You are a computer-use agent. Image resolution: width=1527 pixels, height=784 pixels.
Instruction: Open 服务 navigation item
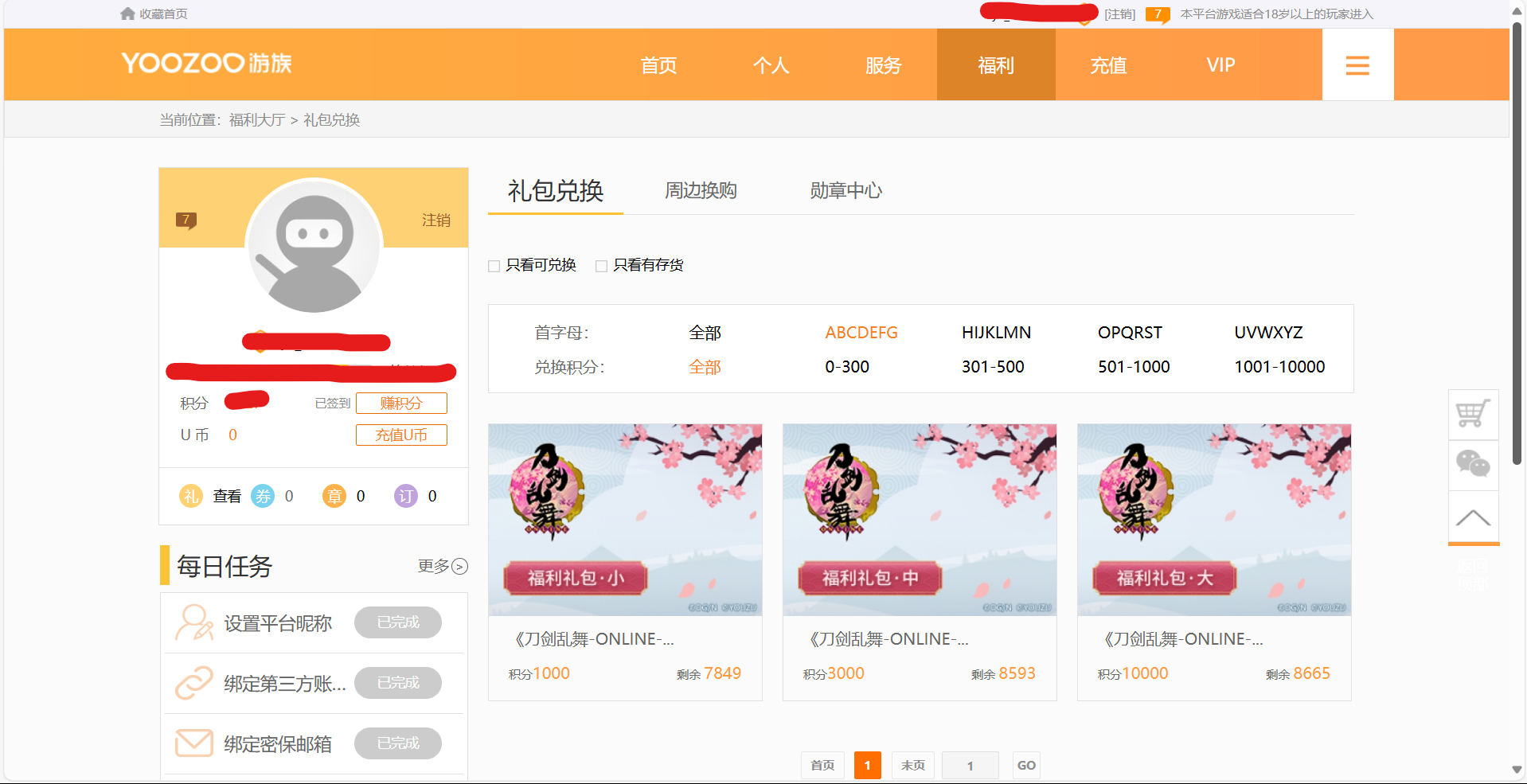coord(883,65)
